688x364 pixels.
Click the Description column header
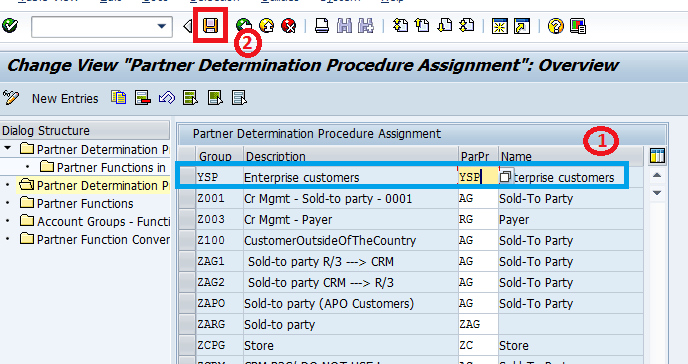(x=351, y=156)
